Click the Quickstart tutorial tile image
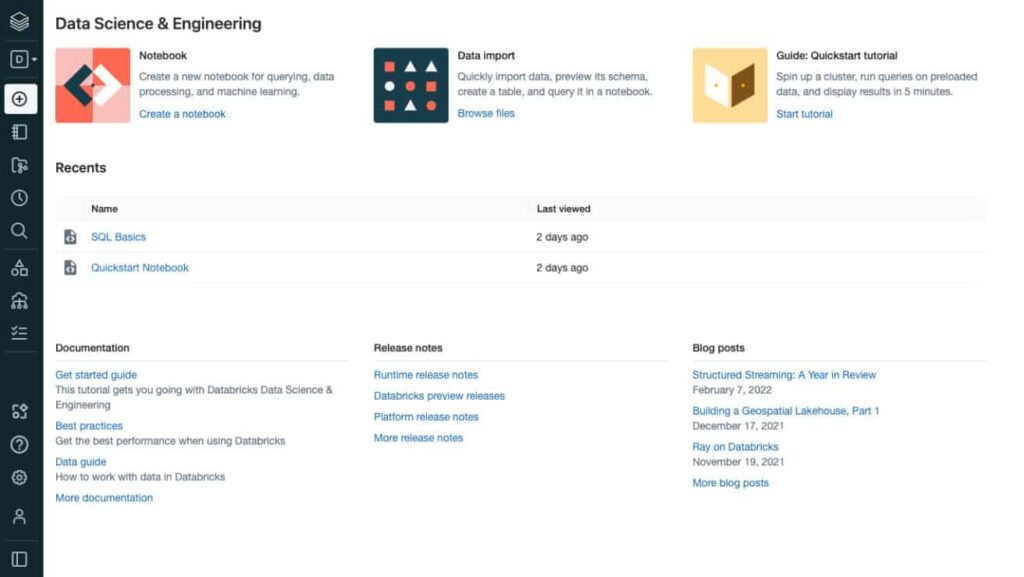 click(x=729, y=85)
